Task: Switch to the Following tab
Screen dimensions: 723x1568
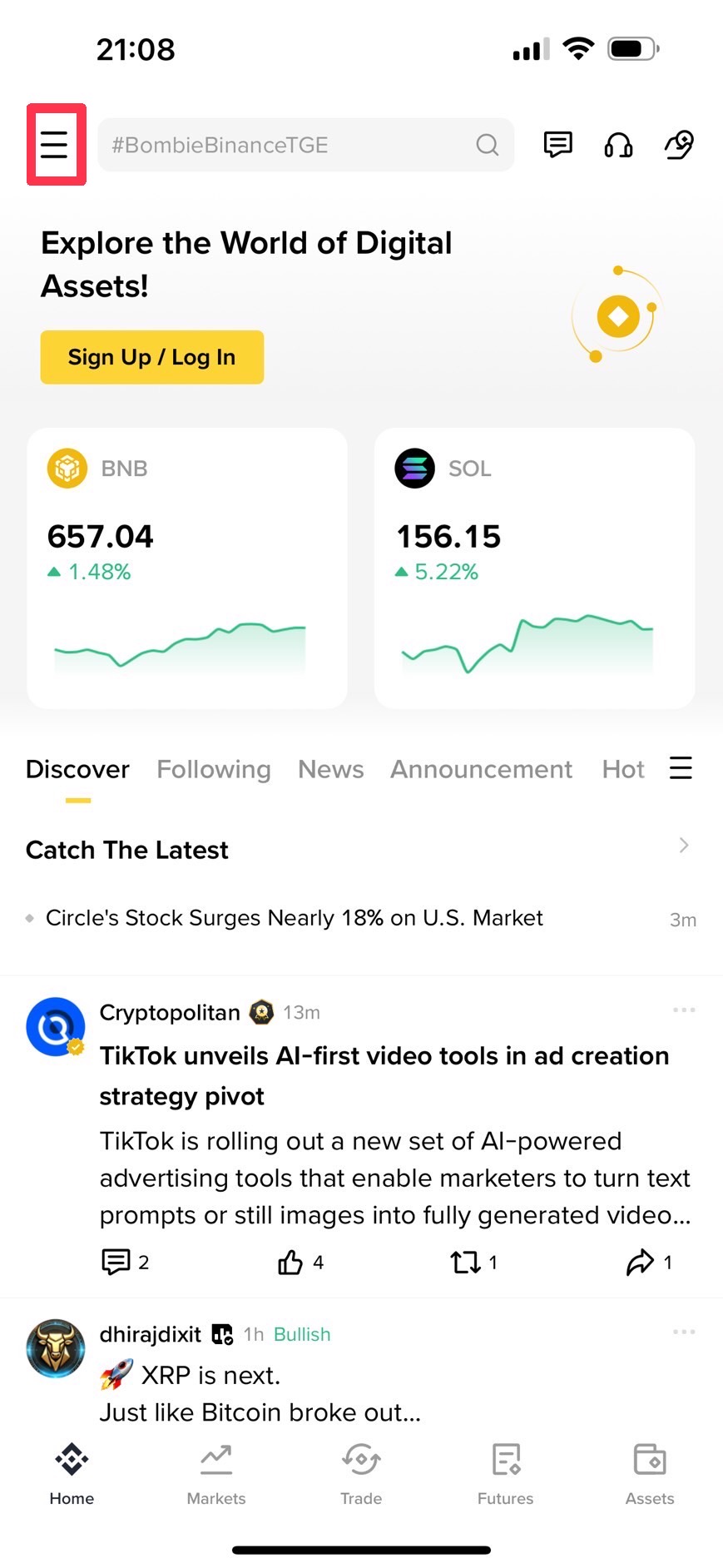Action: coord(214,769)
